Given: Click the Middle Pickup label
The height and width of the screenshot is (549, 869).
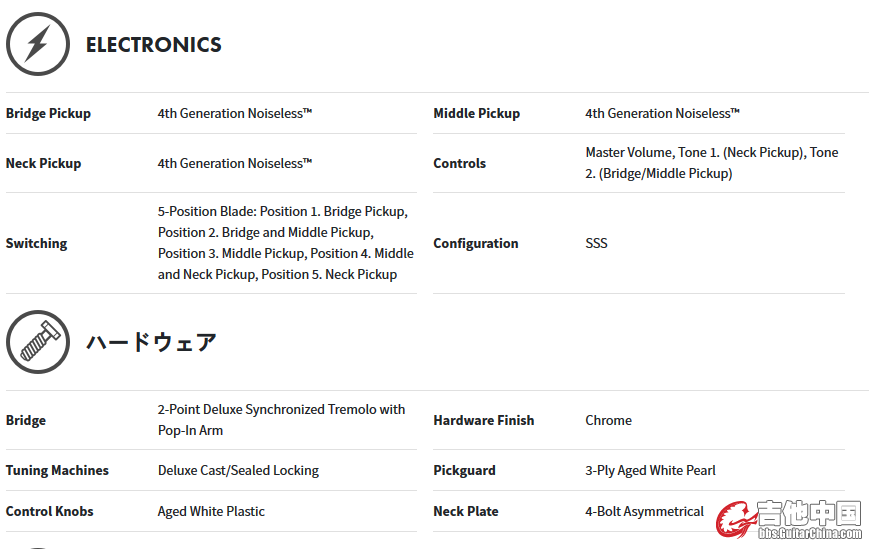Looking at the screenshot, I should click(476, 114).
